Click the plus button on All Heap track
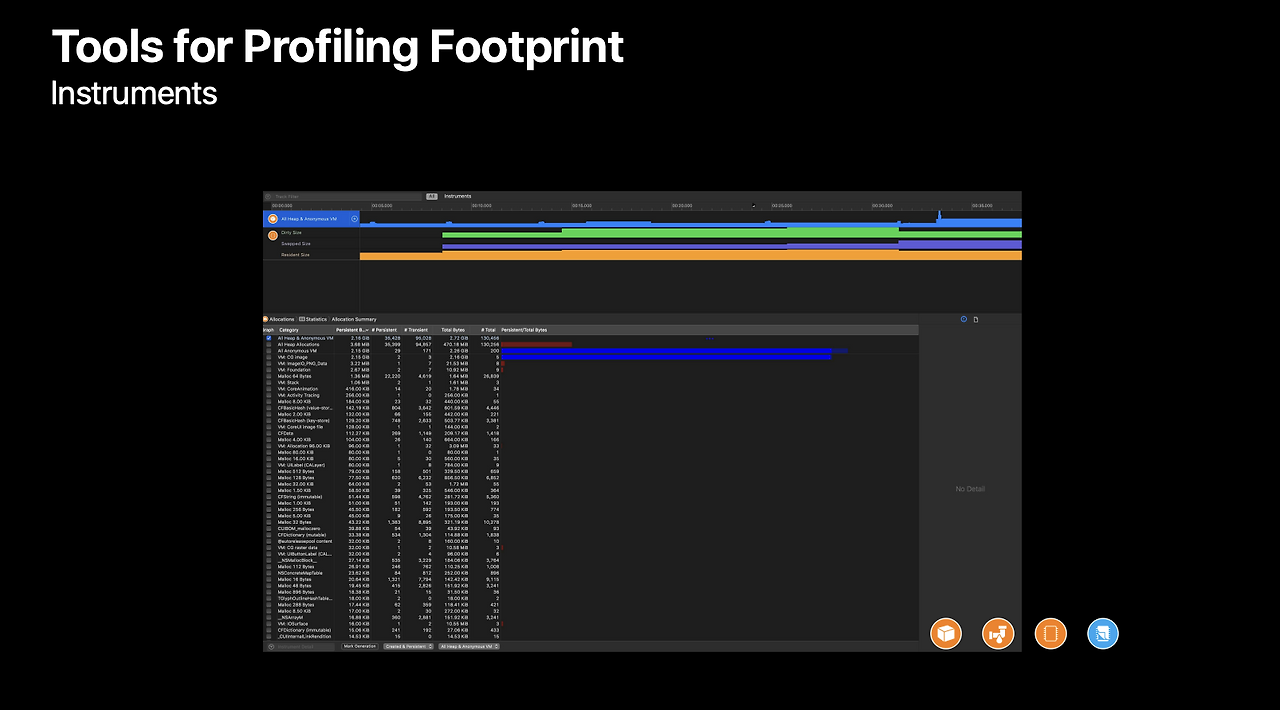 click(354, 219)
